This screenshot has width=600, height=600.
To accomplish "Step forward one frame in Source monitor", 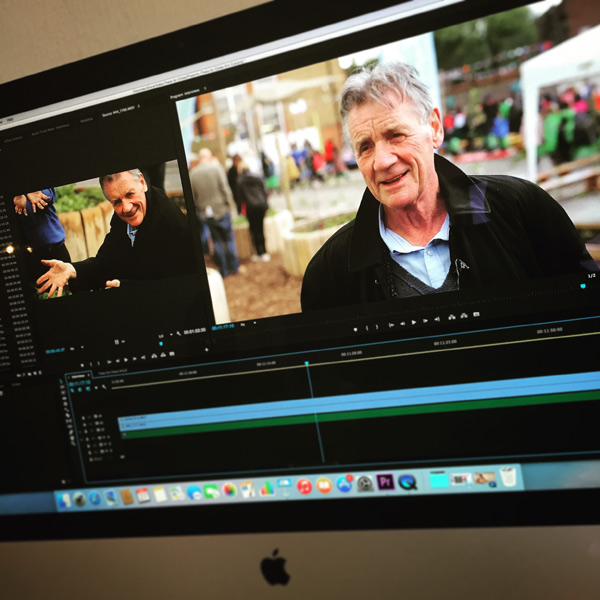I will pos(134,359).
